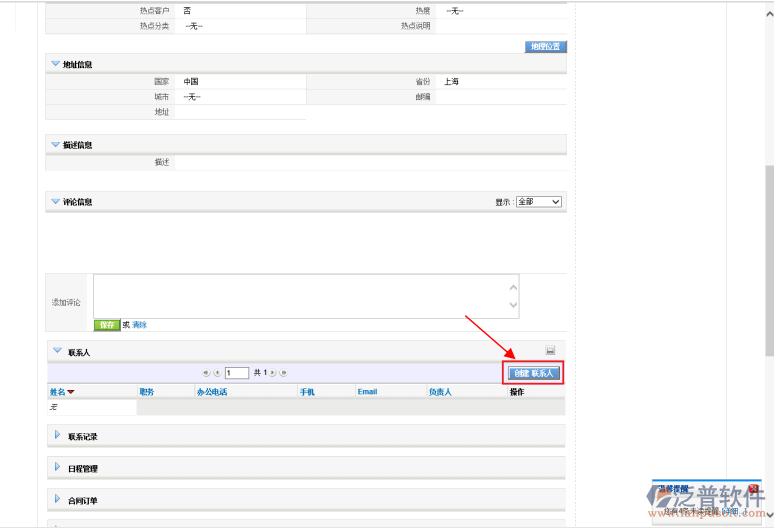Click the contacts page number field
This screenshot has height=529, width=776.
(237, 373)
